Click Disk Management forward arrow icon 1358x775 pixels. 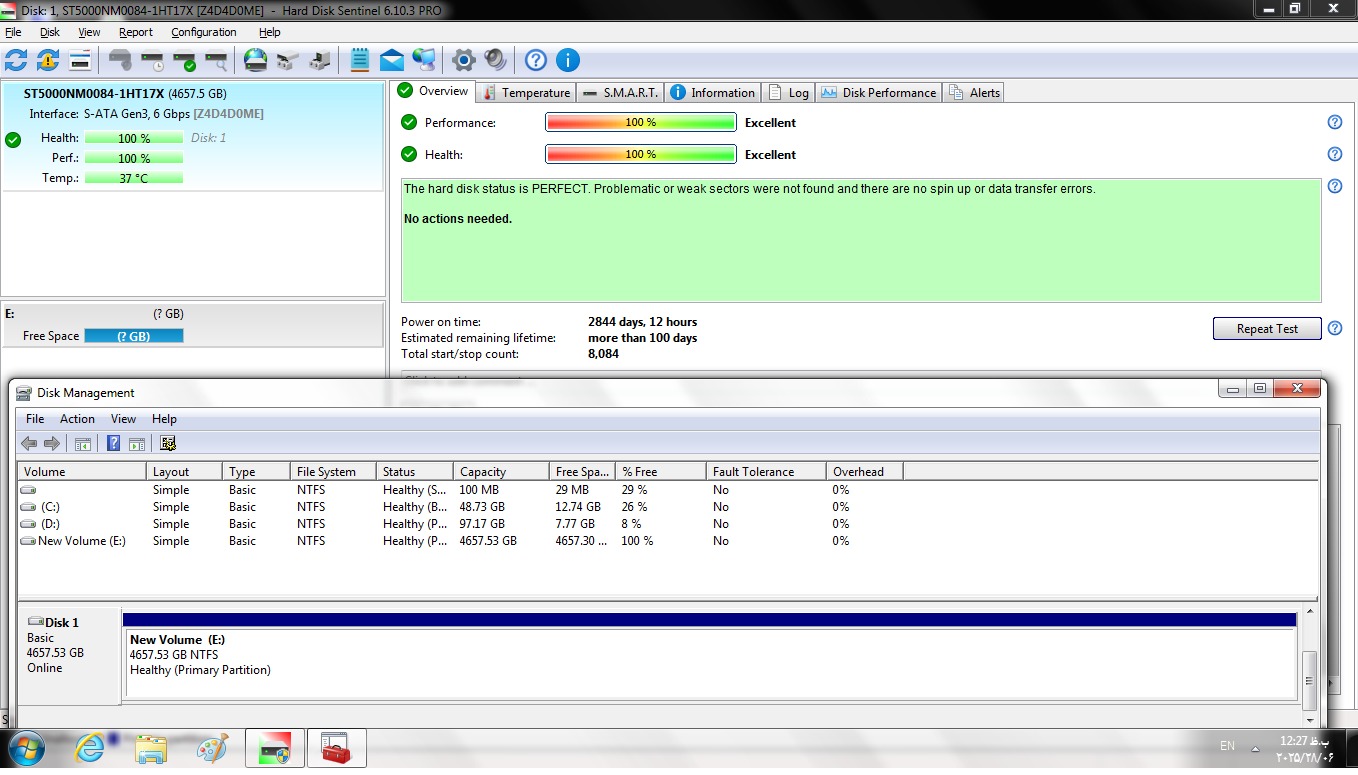point(52,443)
